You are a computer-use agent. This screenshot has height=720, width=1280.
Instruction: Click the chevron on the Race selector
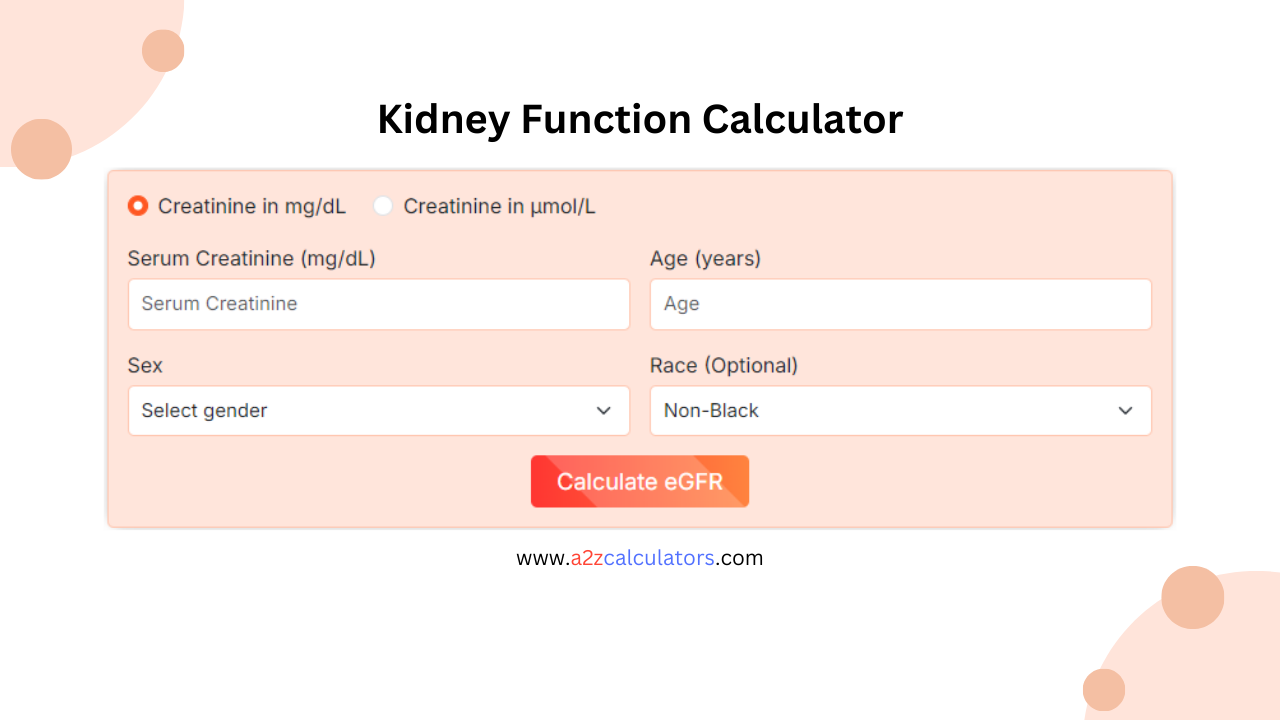[x=1125, y=410]
